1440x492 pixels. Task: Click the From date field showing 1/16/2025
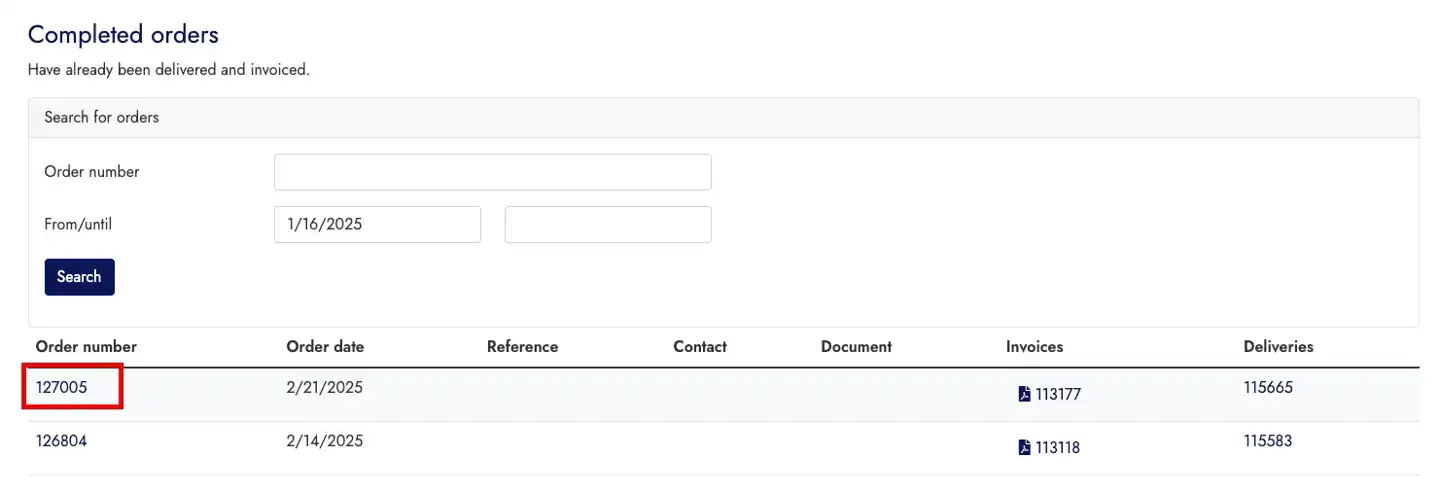(x=377, y=224)
